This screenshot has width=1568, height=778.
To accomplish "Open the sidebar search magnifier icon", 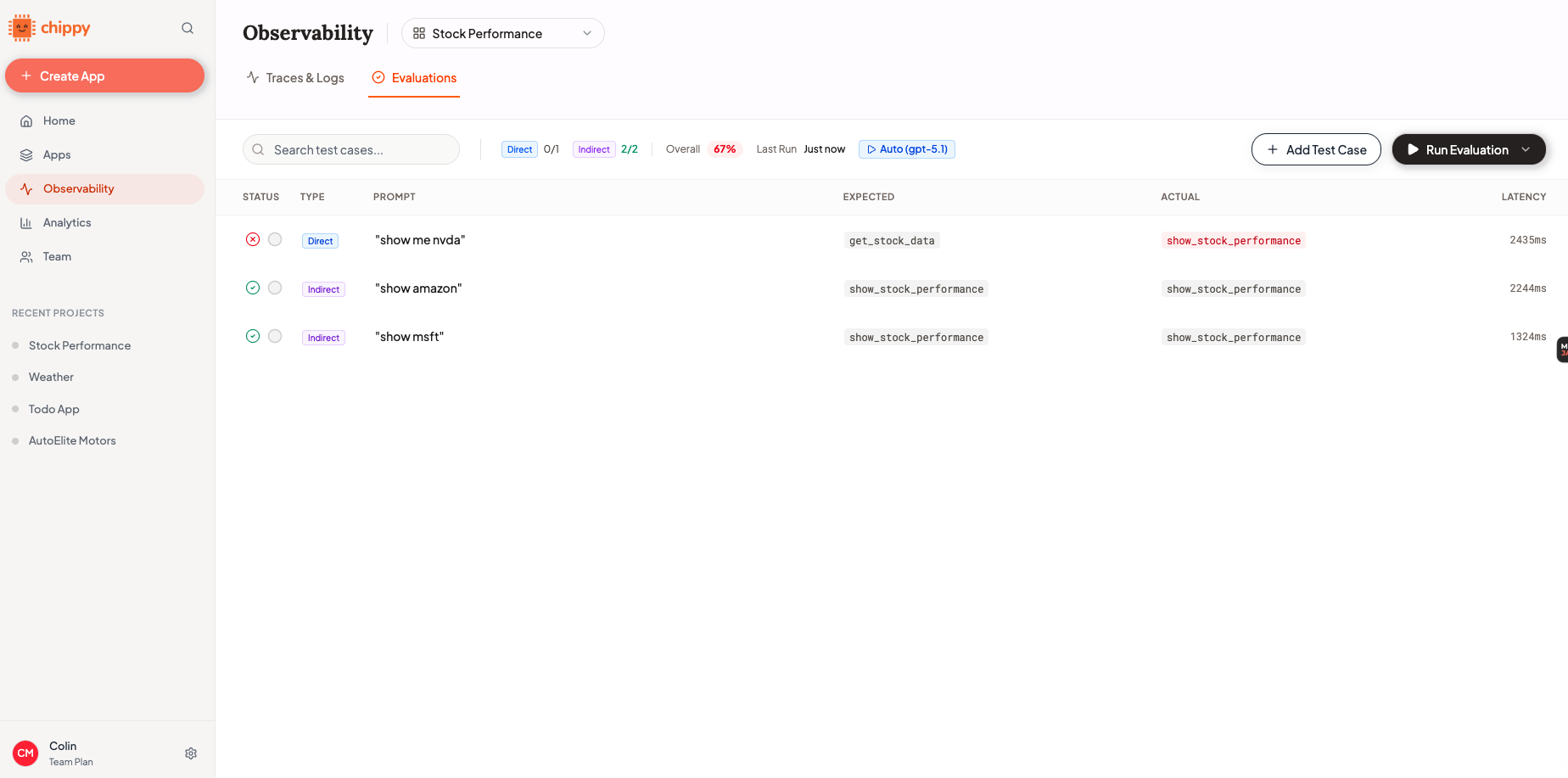I will click(188, 28).
